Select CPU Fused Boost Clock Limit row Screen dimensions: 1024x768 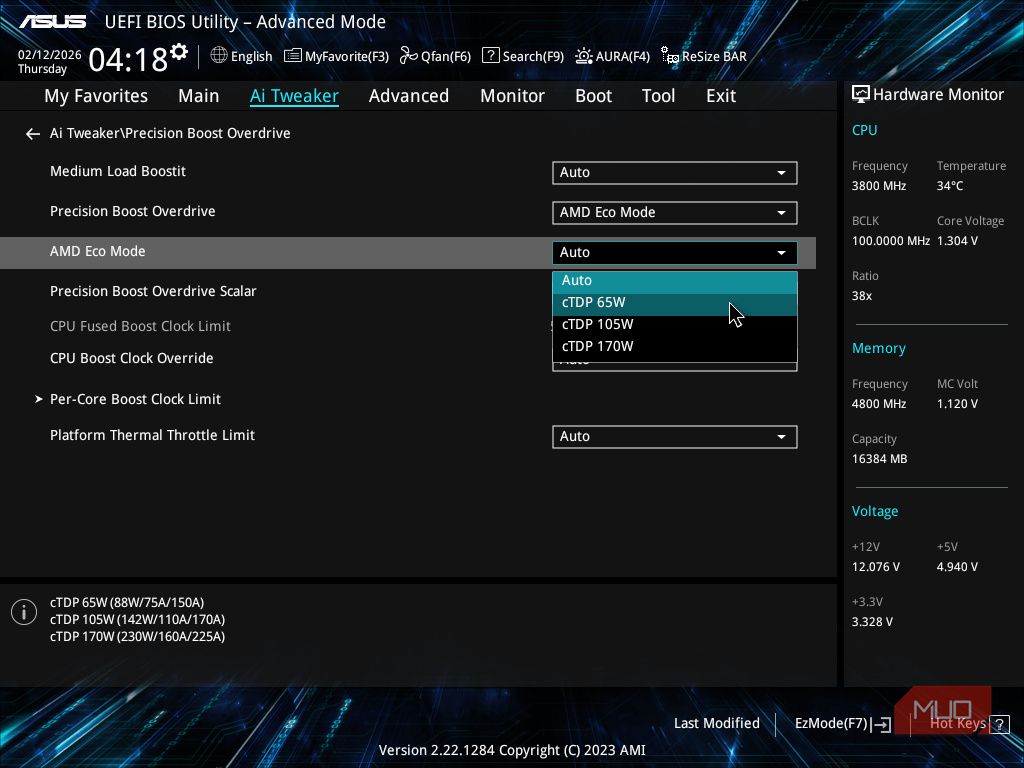point(140,327)
